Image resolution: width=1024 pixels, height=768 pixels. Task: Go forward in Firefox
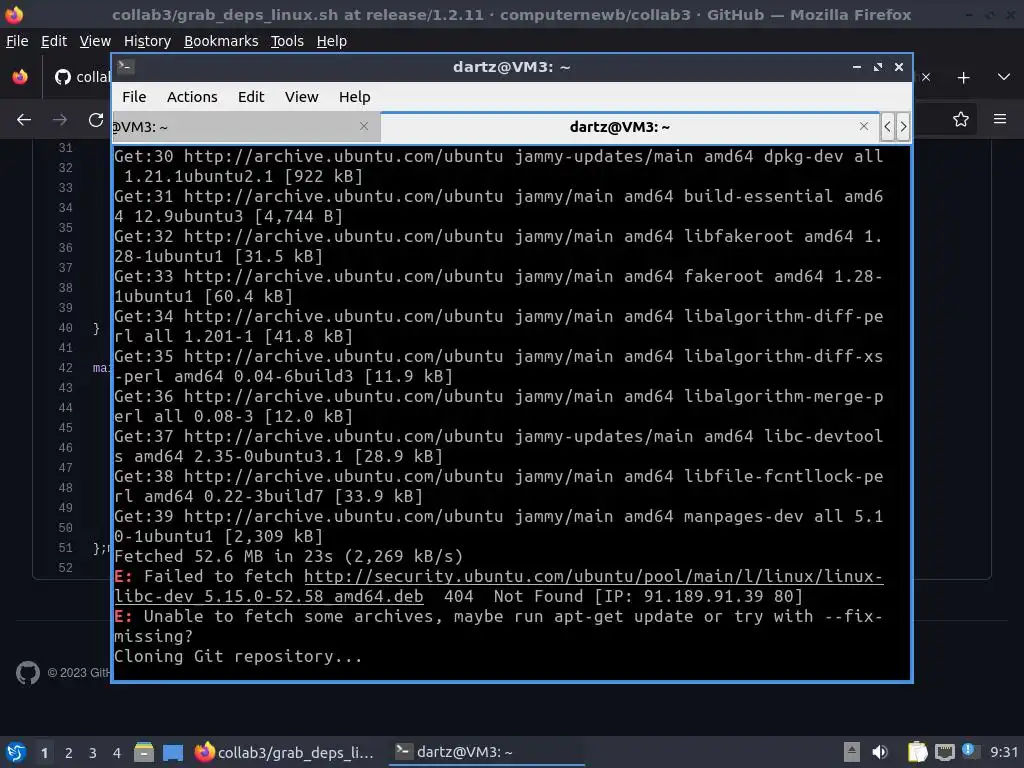pyautogui.click(x=59, y=120)
